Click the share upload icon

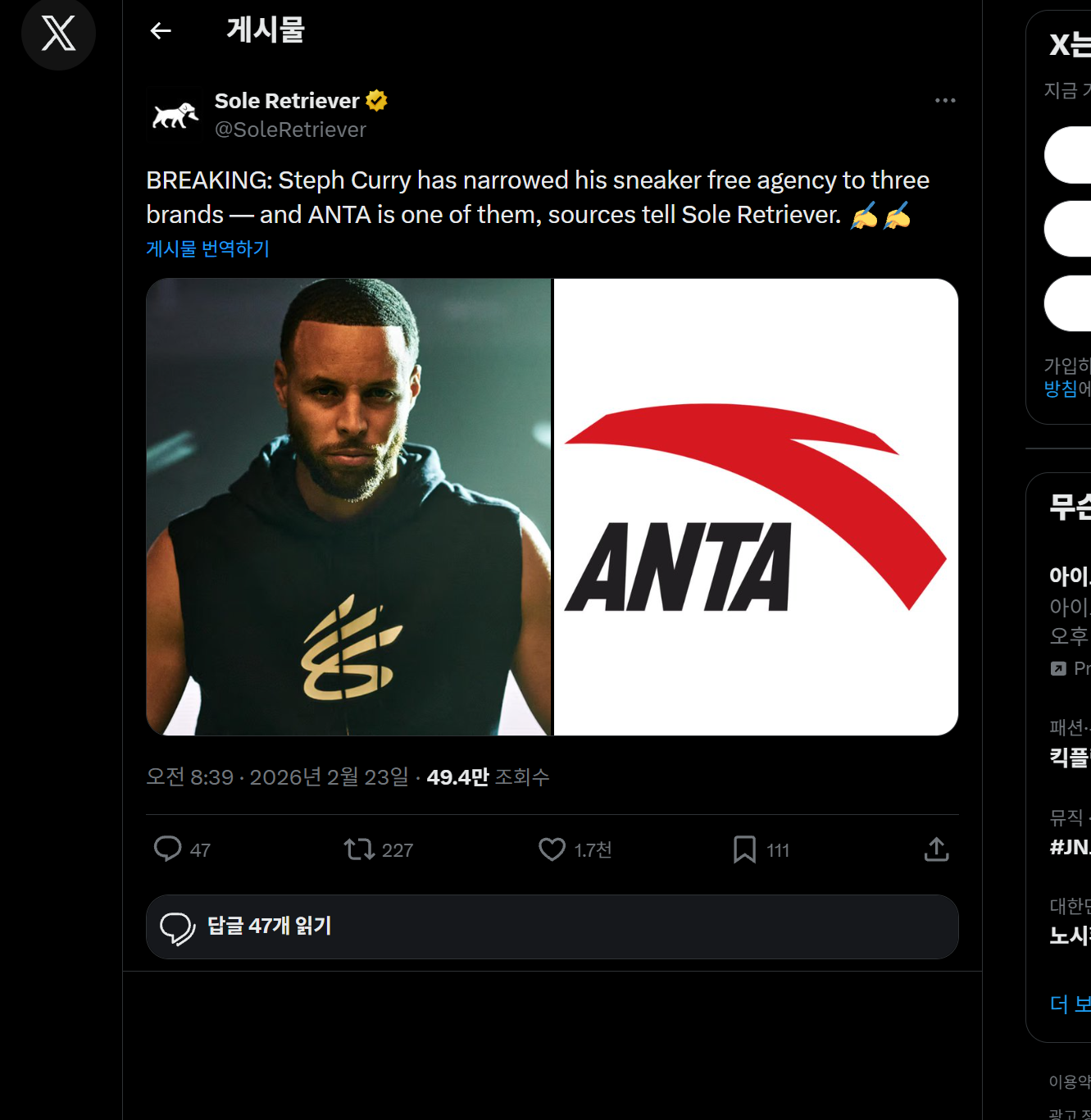[x=936, y=849]
